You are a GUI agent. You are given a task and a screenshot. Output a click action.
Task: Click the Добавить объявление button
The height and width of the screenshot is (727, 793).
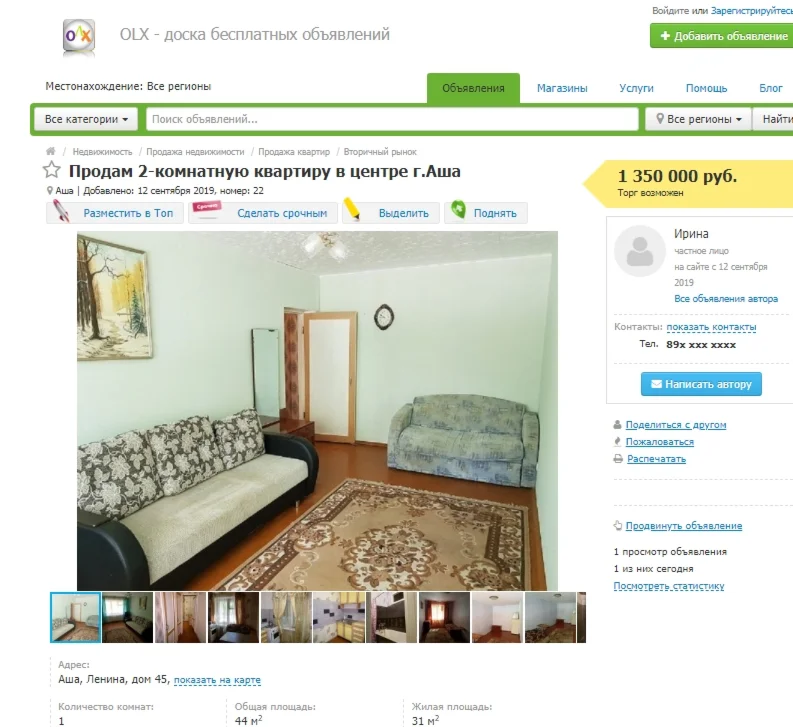point(723,36)
